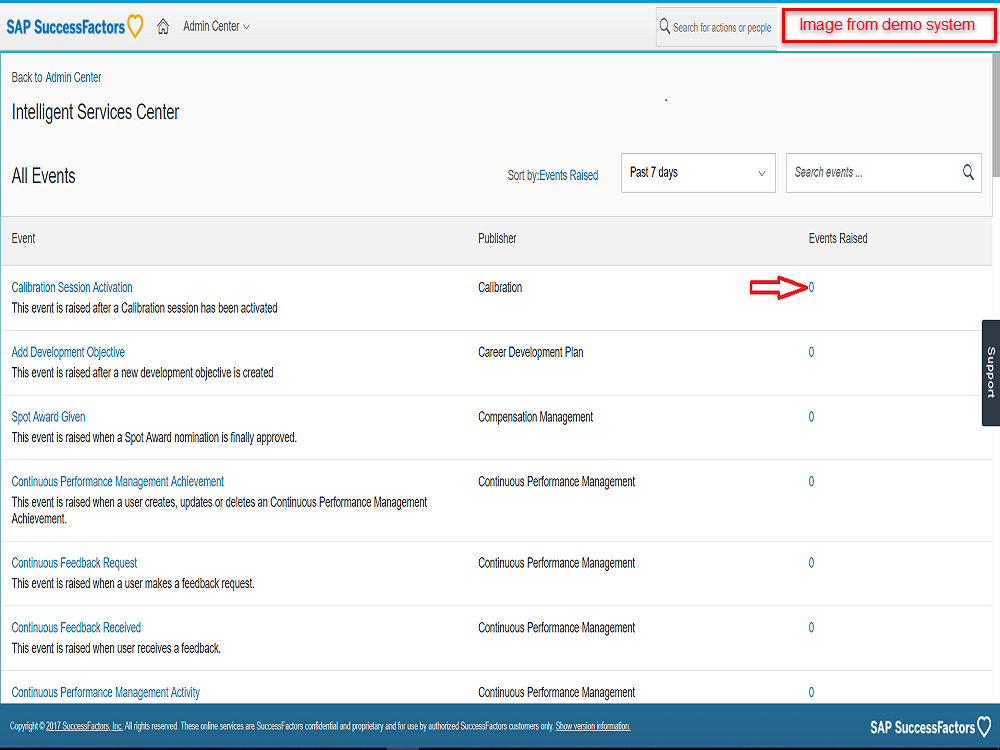This screenshot has height=750, width=1000.
Task: Click the Event column header
Action: (x=24, y=239)
